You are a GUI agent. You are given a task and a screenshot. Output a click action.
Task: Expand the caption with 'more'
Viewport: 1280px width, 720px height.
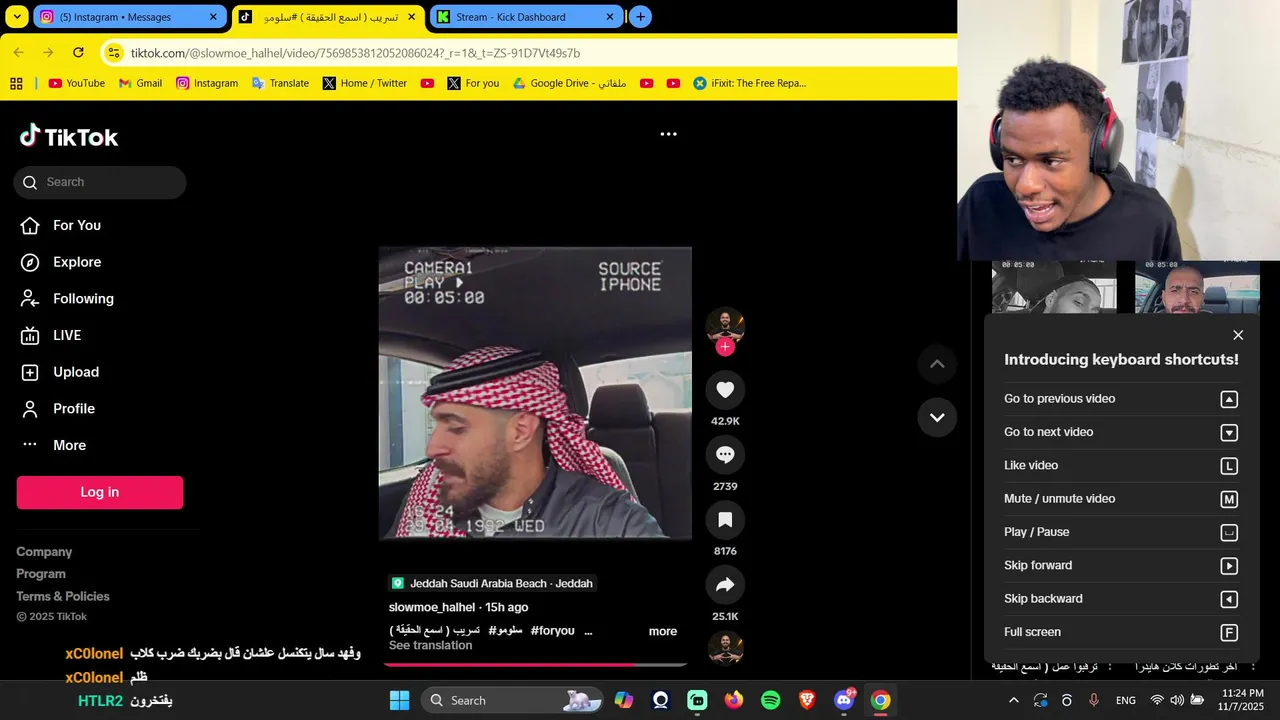tap(663, 631)
